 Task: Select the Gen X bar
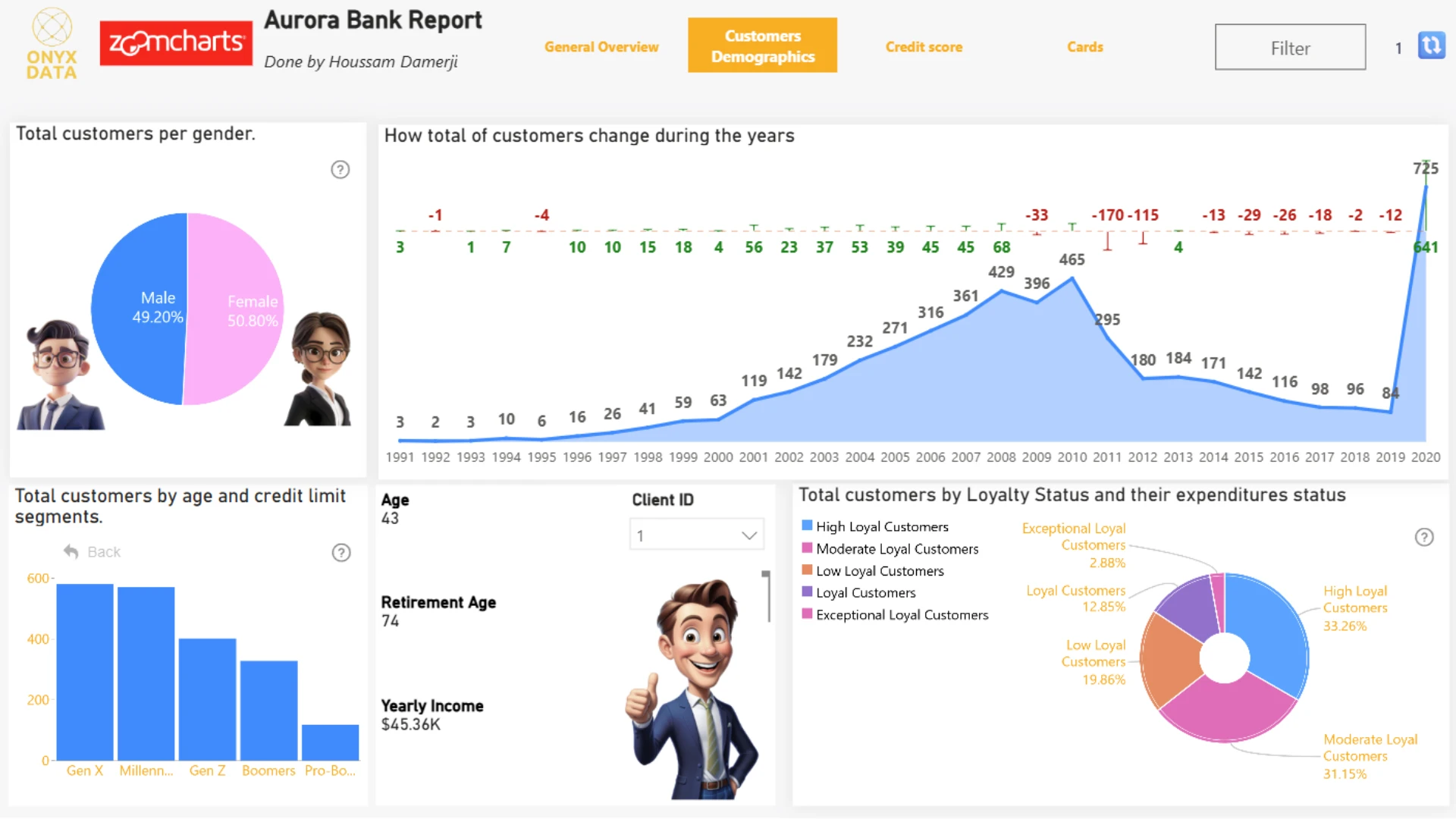click(x=84, y=672)
